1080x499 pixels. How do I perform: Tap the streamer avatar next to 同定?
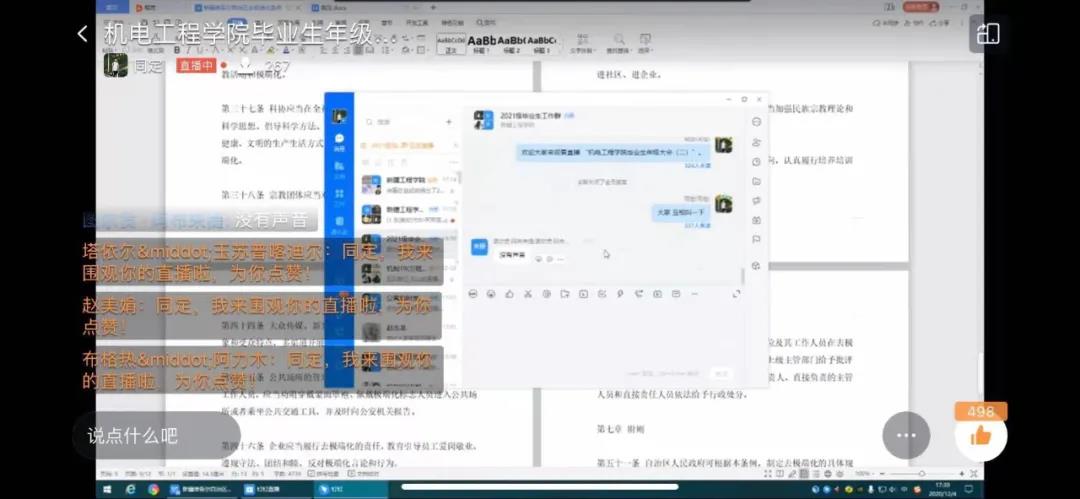[x=115, y=65]
